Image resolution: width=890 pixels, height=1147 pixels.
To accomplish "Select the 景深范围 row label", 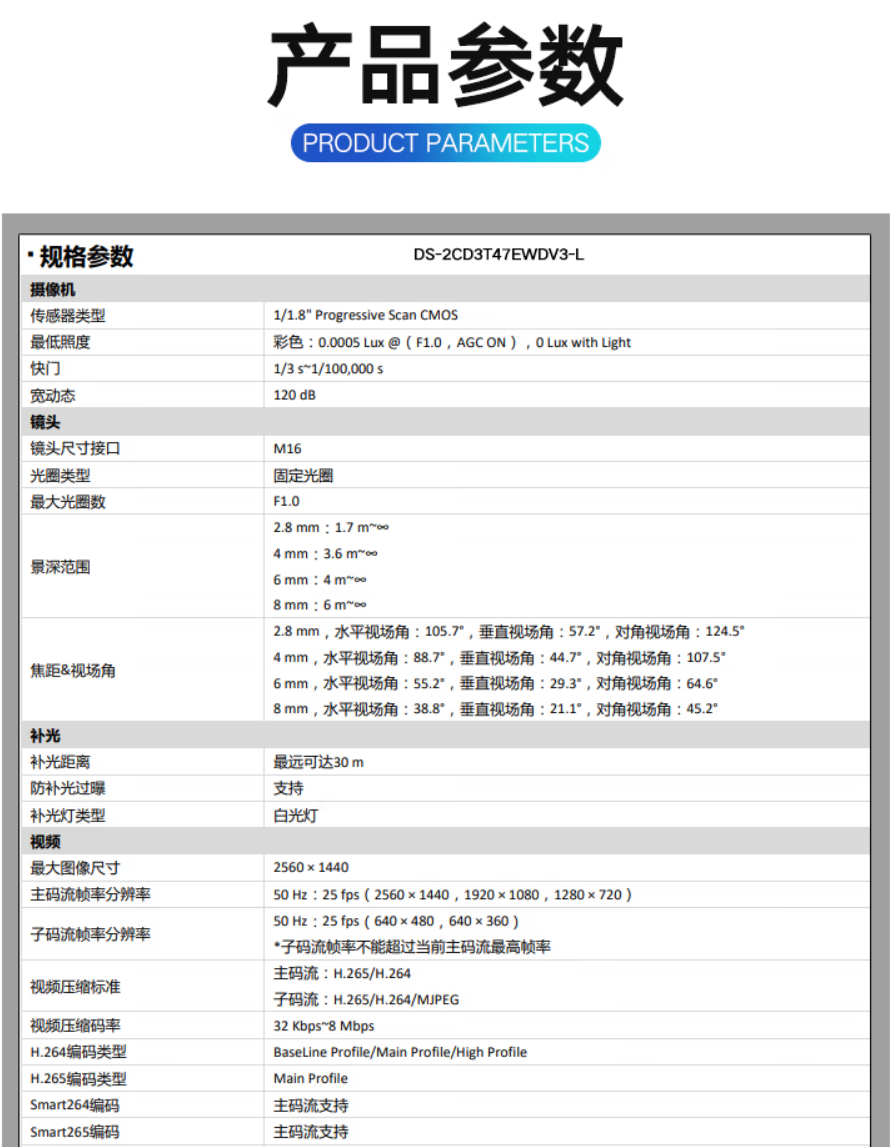I will pyautogui.click(x=60, y=567).
